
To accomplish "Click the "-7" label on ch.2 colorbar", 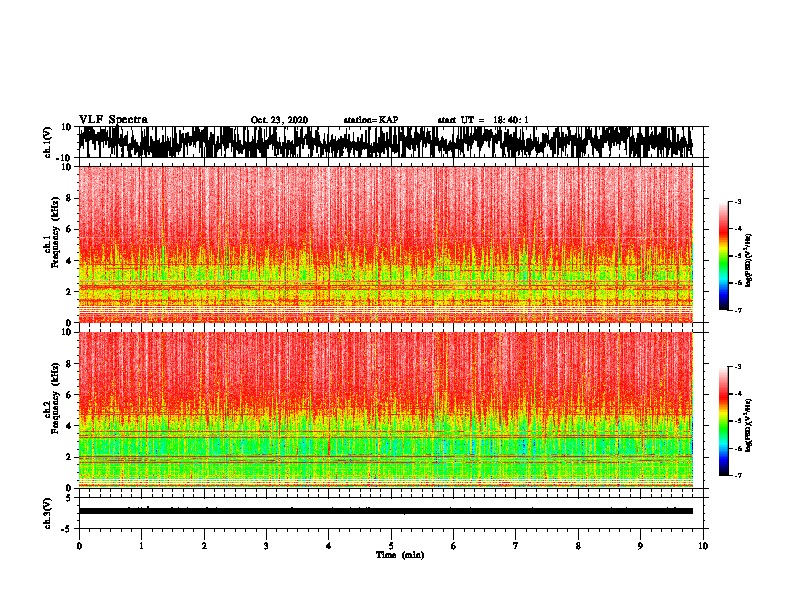I will (737, 475).
